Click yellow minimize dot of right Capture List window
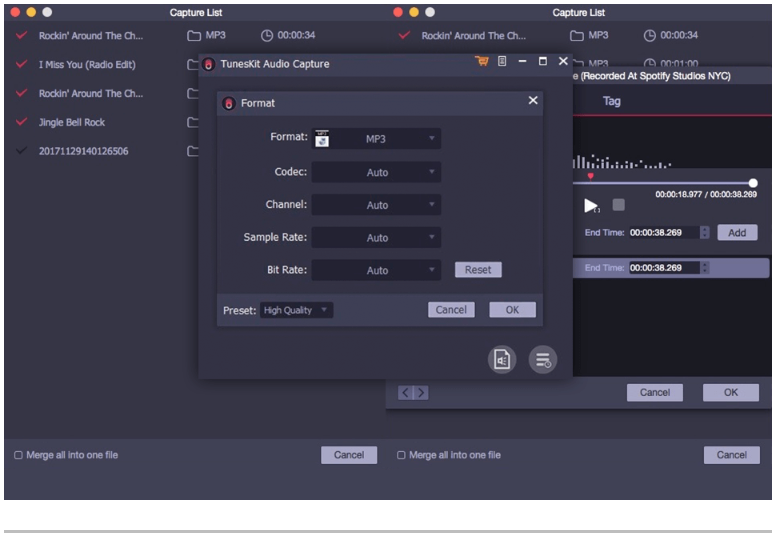This screenshot has height=538, width=777. [x=414, y=12]
